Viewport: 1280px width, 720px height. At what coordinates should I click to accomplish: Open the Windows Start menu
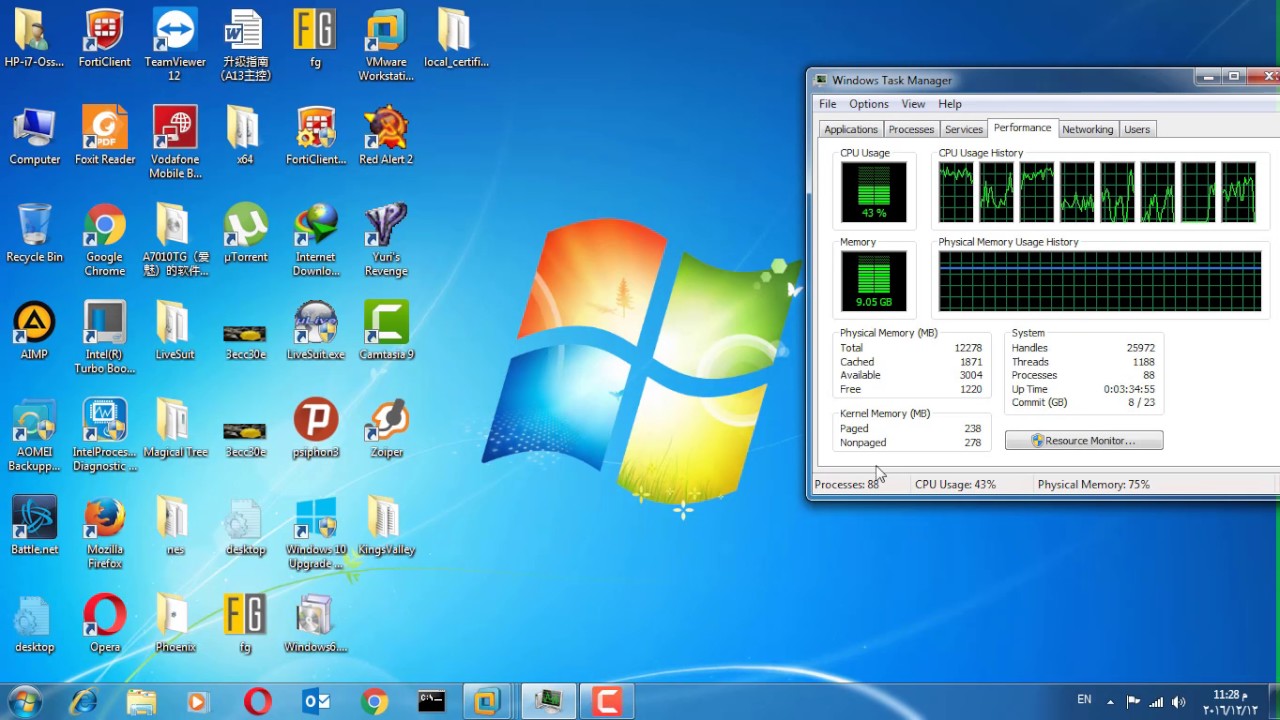click(x=24, y=702)
